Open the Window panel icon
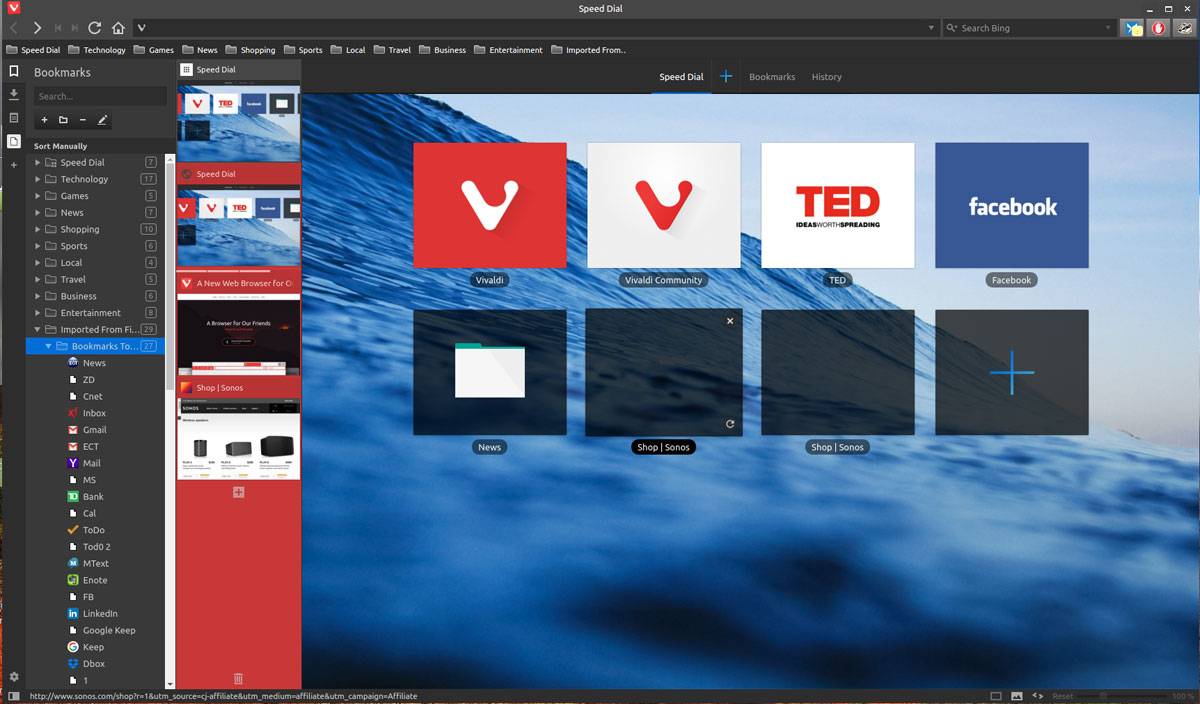 pyautogui.click(x=13, y=141)
